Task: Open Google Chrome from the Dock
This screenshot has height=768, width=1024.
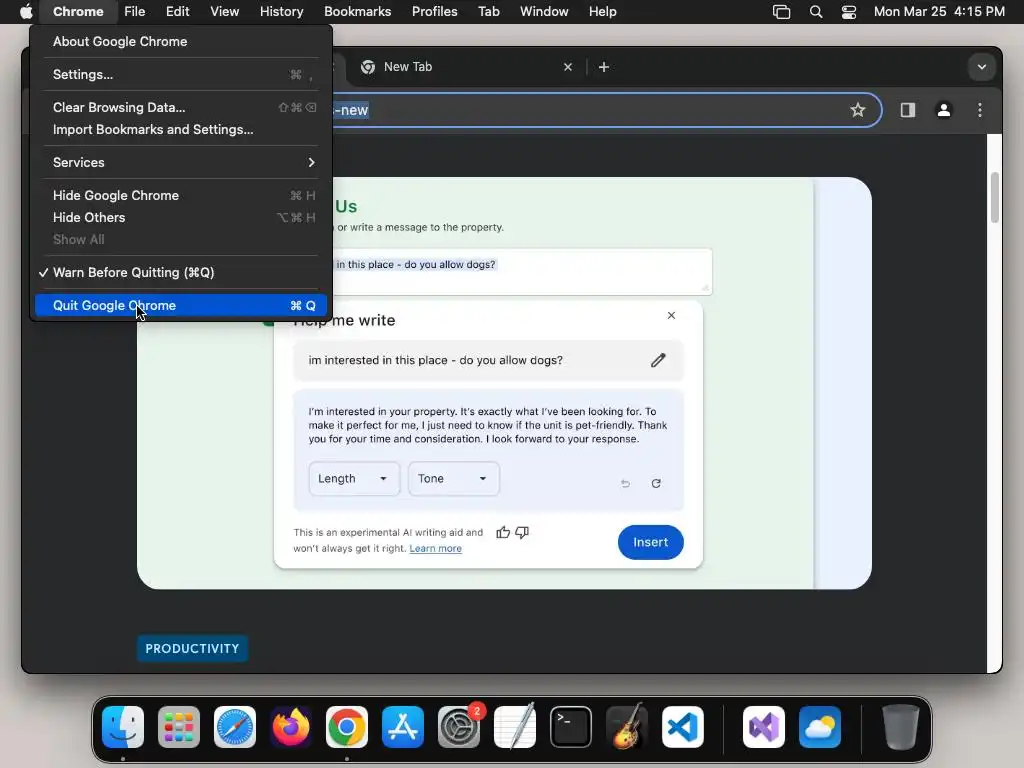Action: (347, 727)
